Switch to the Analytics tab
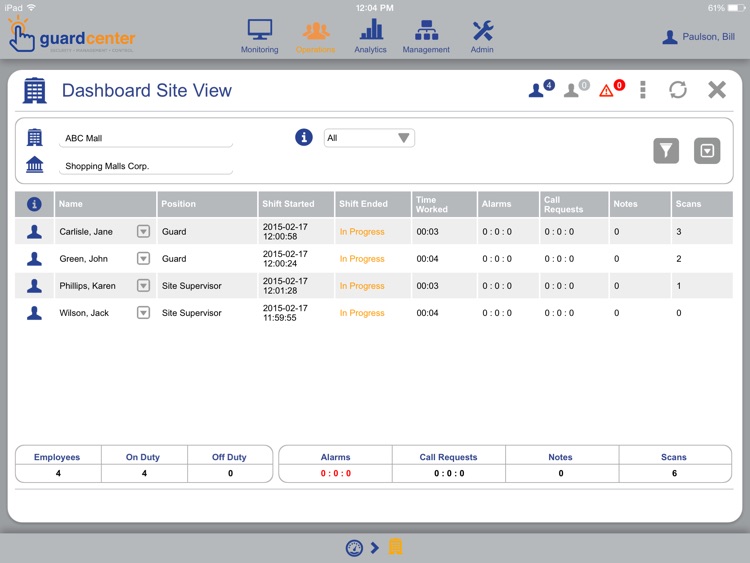 coord(370,36)
